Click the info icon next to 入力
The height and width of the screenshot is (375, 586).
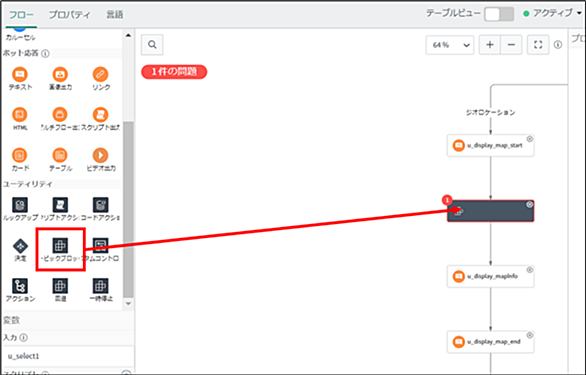[24, 338]
